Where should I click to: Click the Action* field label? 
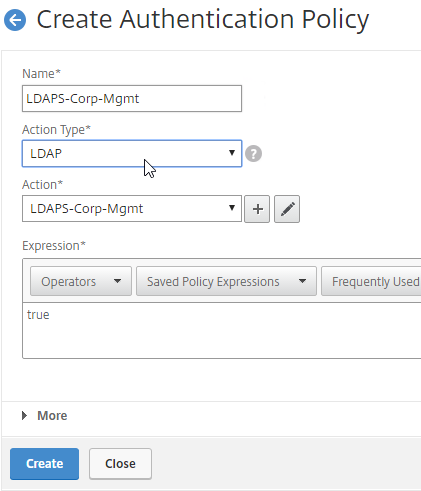[42, 184]
